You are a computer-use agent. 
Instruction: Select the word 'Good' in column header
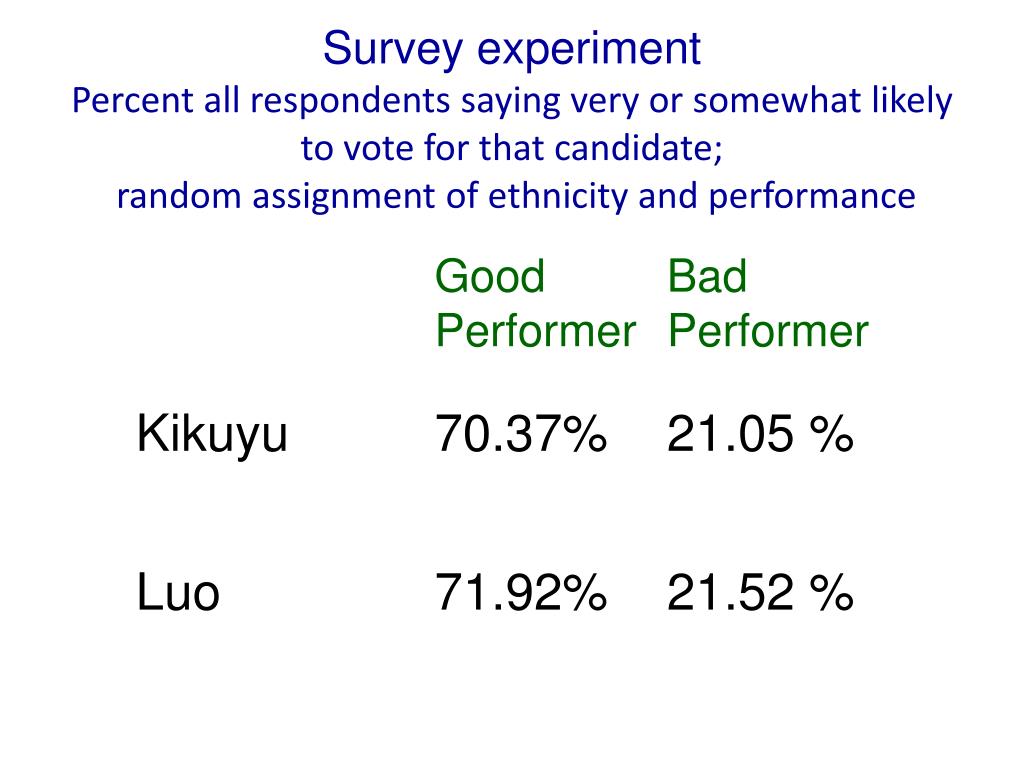(490, 277)
